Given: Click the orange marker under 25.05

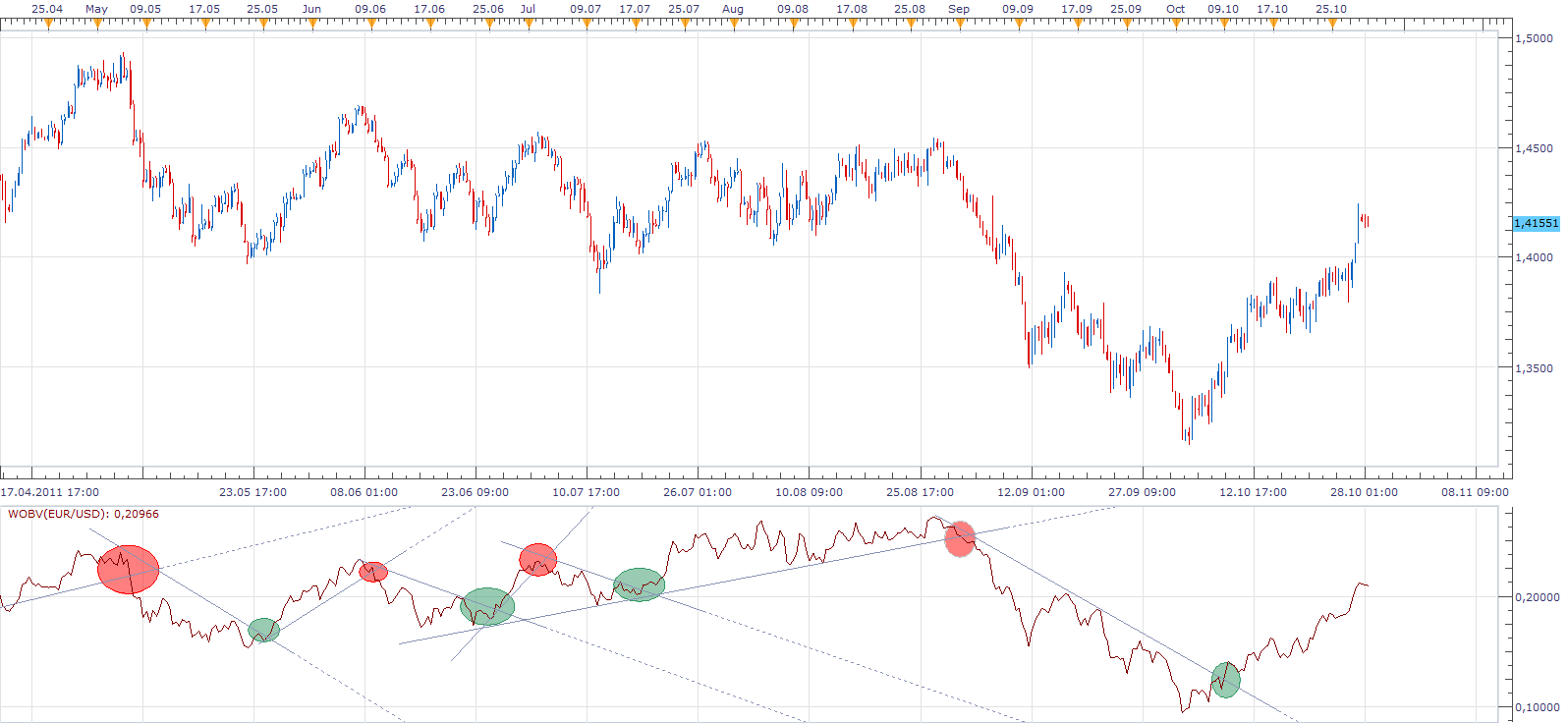Looking at the screenshot, I should point(262,25).
